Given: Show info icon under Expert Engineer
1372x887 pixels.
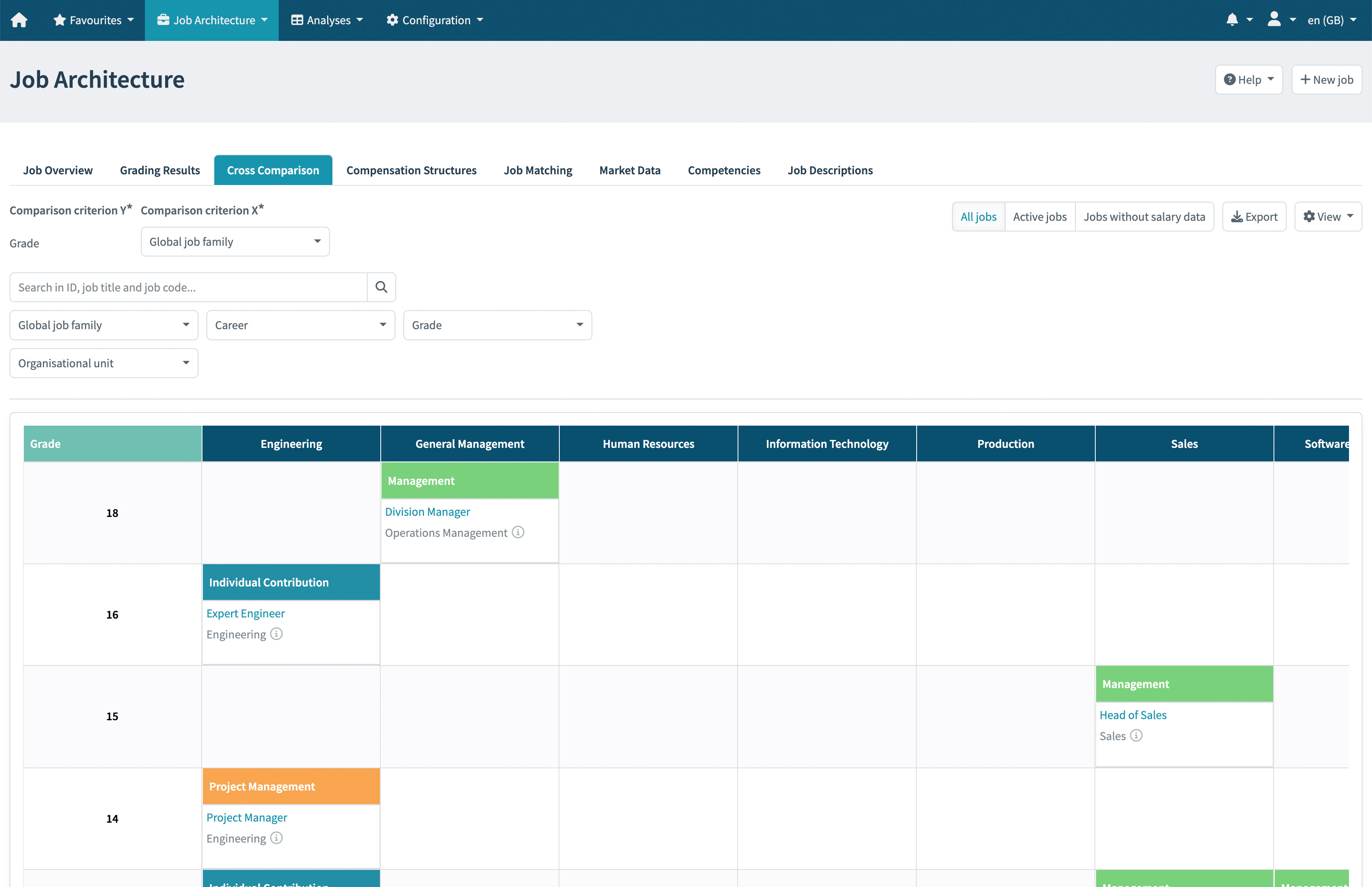Looking at the screenshot, I should (276, 634).
